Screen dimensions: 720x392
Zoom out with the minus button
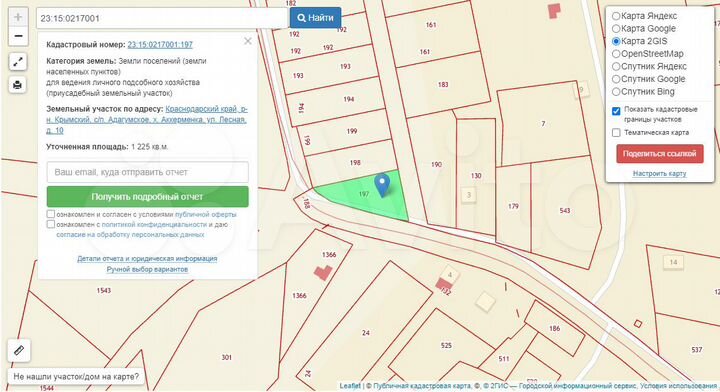[x=18, y=36]
